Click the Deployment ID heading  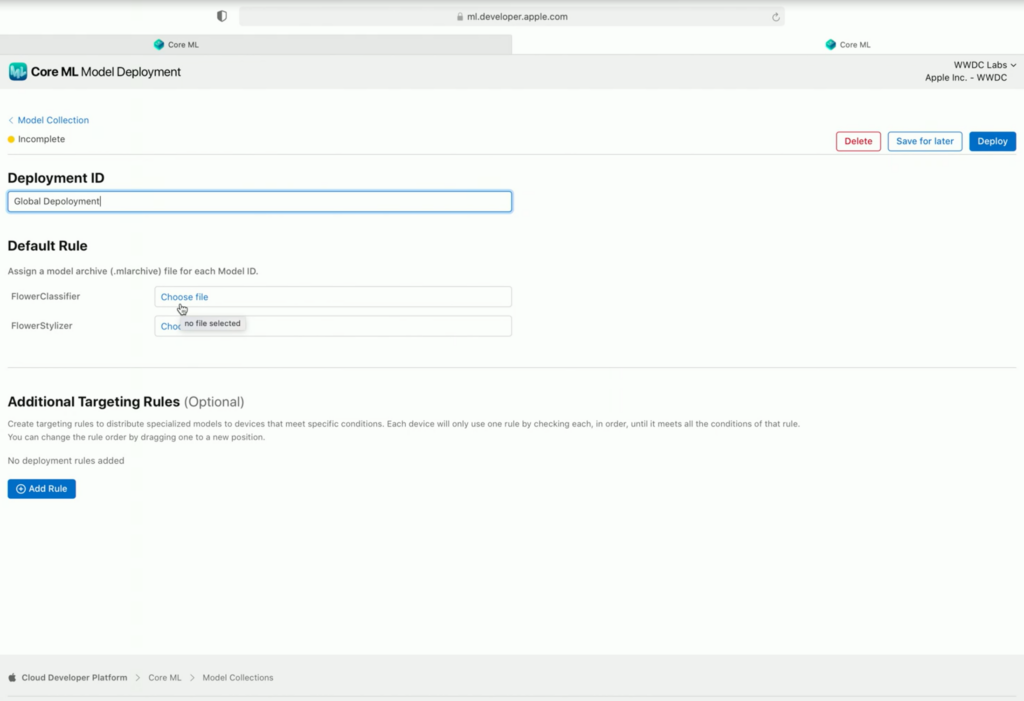coord(56,178)
